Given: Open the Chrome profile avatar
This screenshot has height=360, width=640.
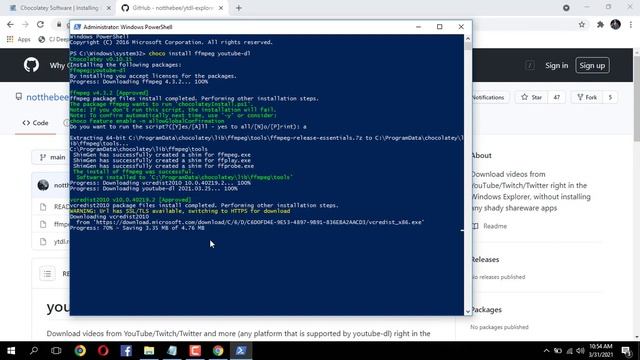Looking at the screenshot, I should click(x=616, y=24).
